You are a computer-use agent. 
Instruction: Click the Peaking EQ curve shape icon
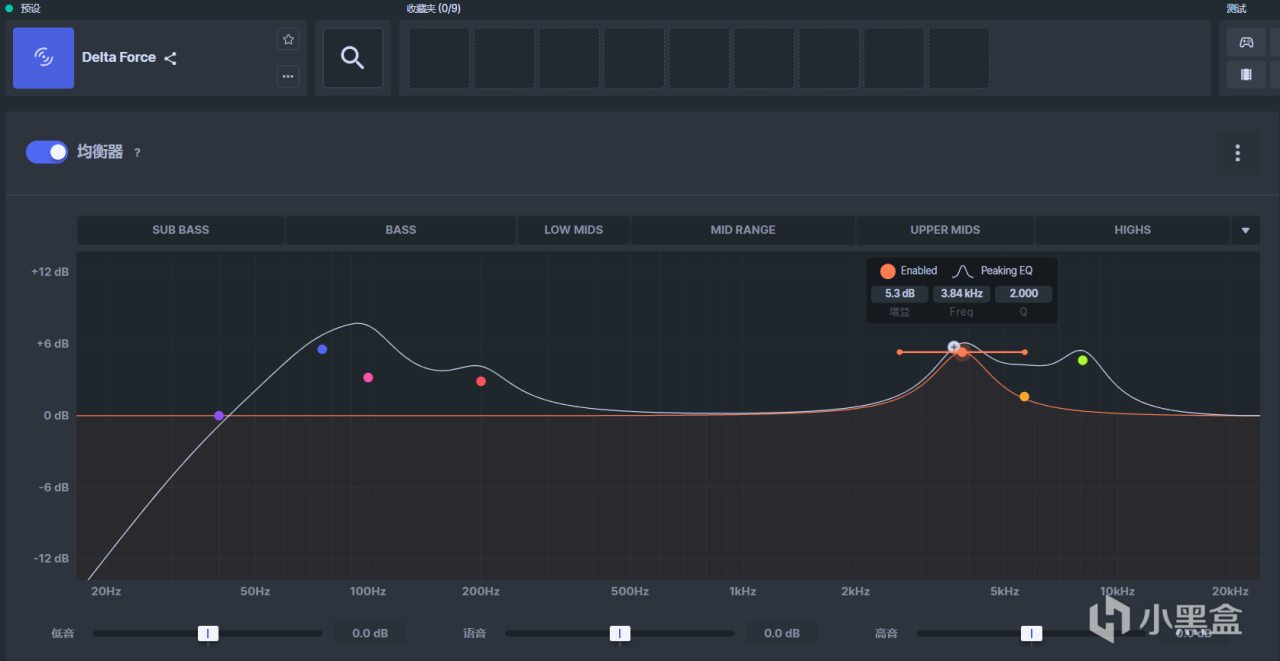(x=962, y=271)
